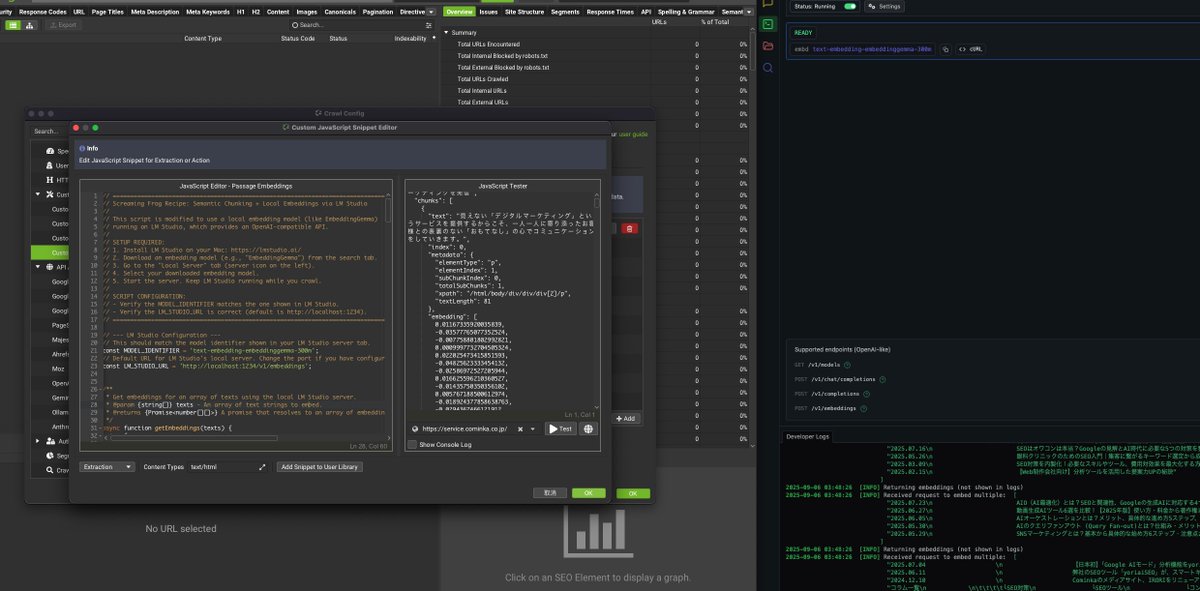Expand more right-panel tabs dropdown after Semantic
The width and height of the screenshot is (1200, 591).
point(750,11)
